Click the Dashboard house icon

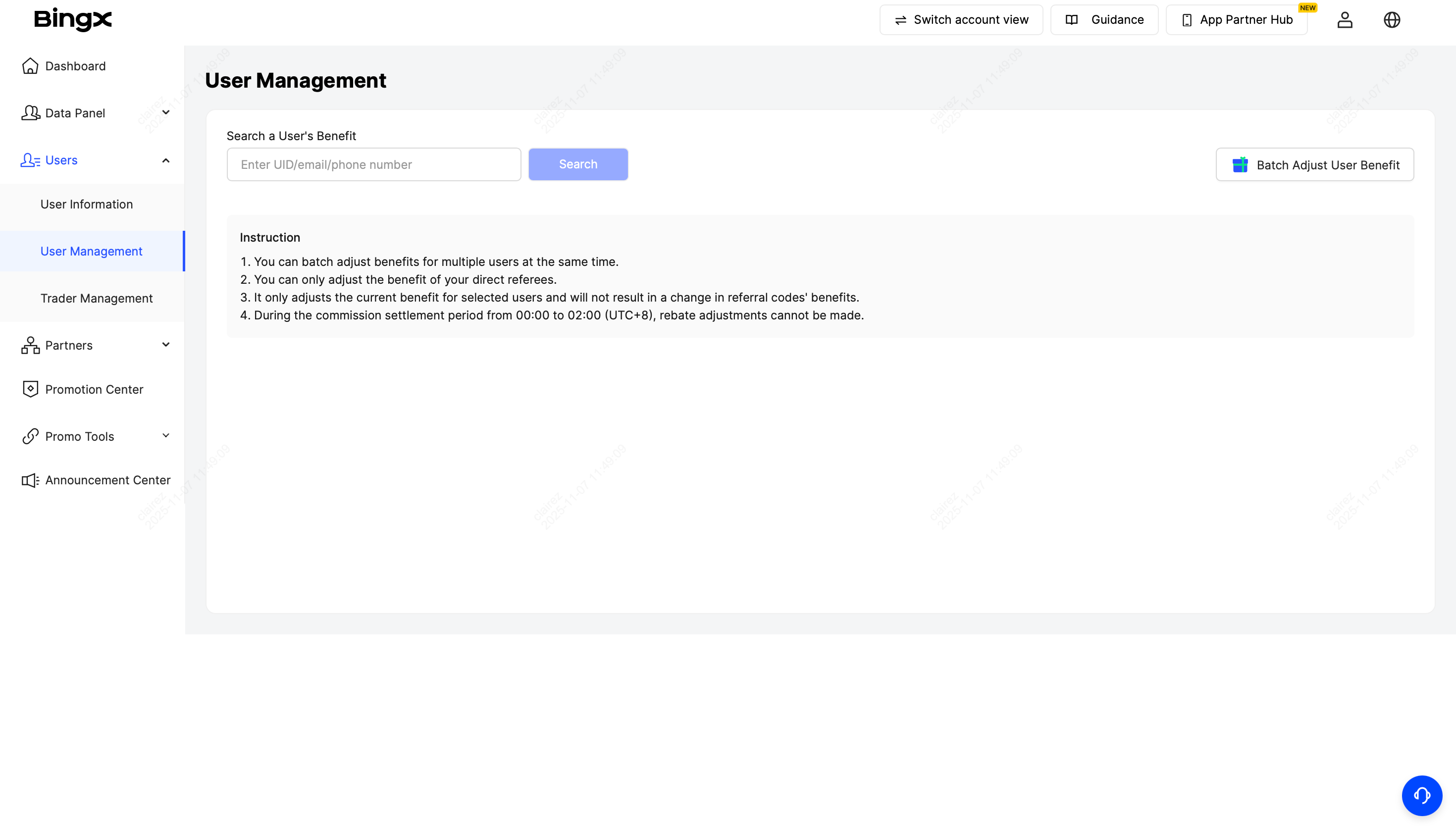pos(30,66)
